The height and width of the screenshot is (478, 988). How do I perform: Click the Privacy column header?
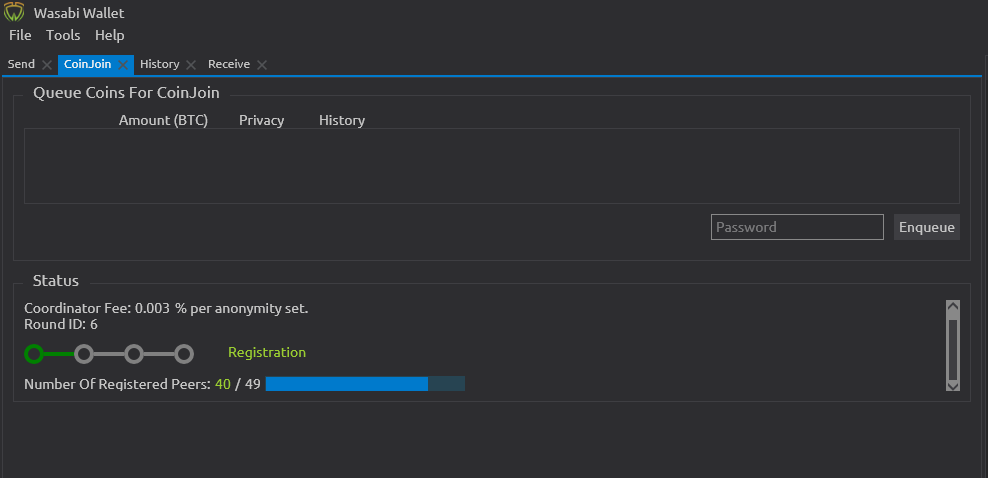[x=261, y=120]
